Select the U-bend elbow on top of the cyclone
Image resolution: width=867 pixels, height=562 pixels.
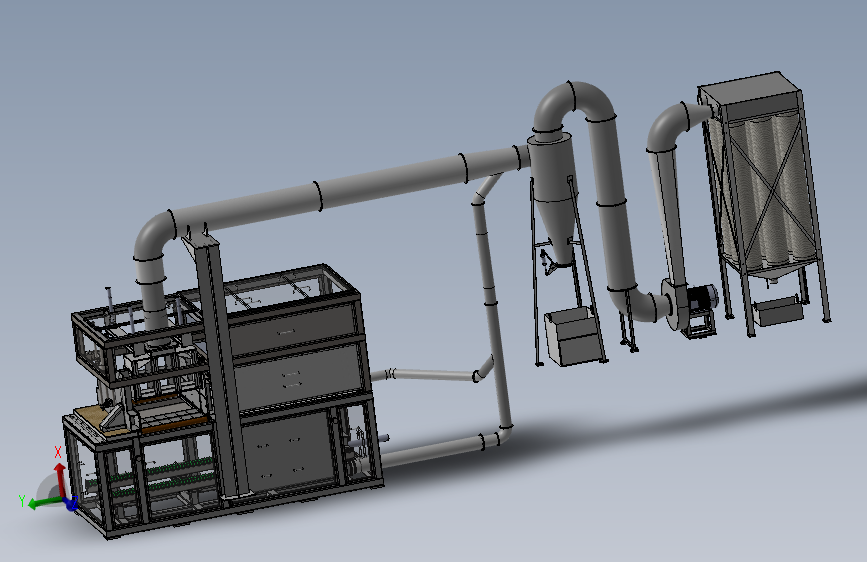point(575,105)
